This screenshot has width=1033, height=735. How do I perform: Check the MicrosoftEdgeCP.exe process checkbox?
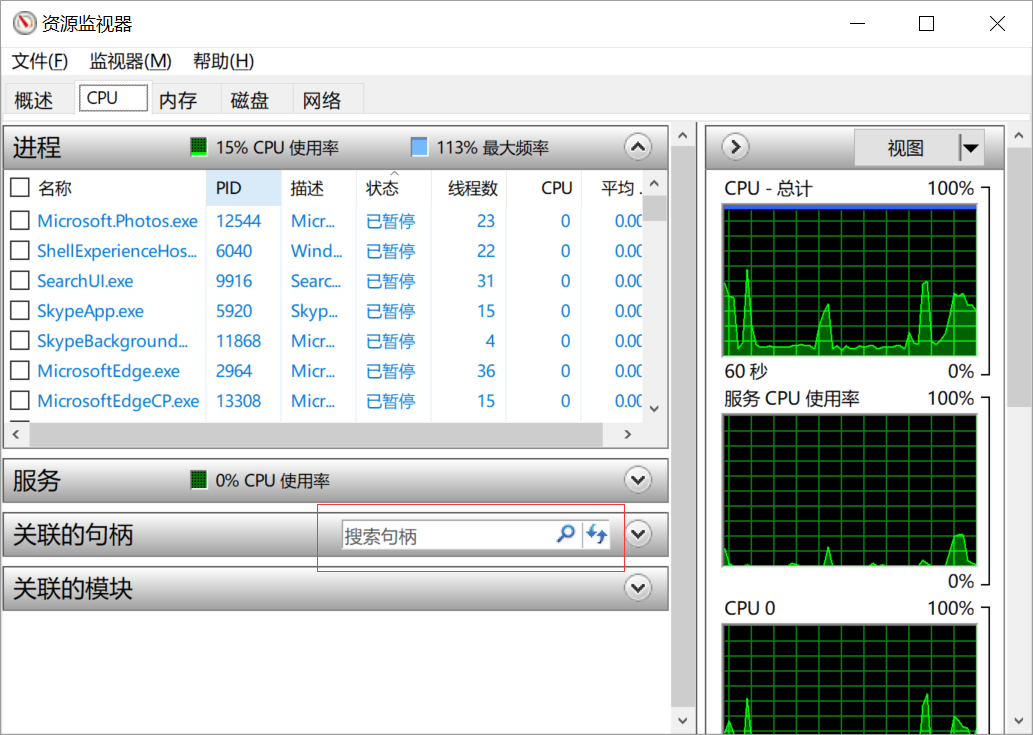tap(20, 400)
